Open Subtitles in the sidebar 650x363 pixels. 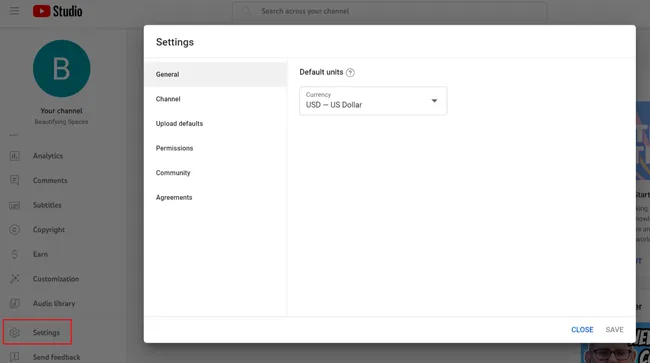47,205
